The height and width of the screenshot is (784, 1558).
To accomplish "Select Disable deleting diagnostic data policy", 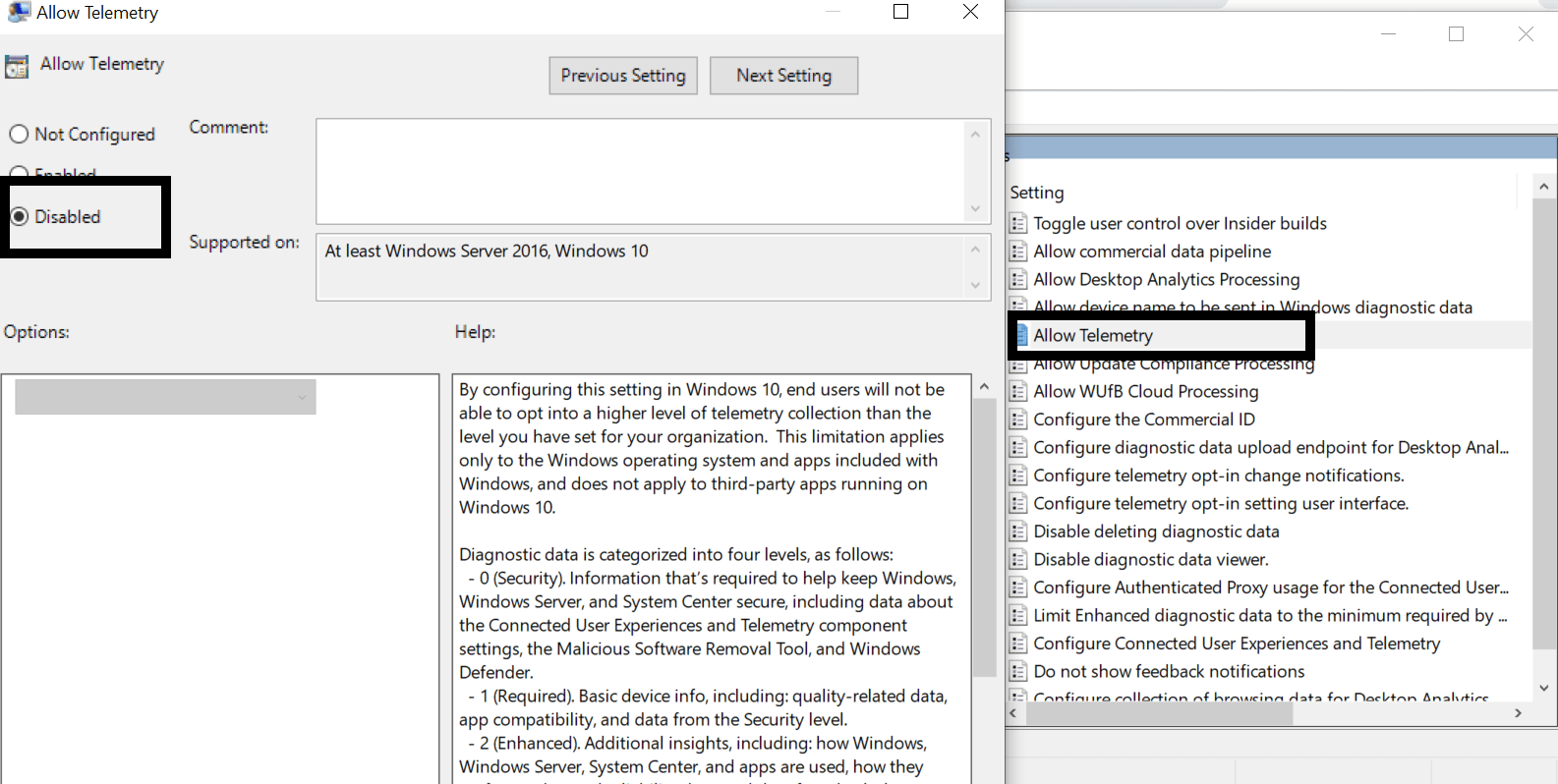I will [x=1156, y=532].
